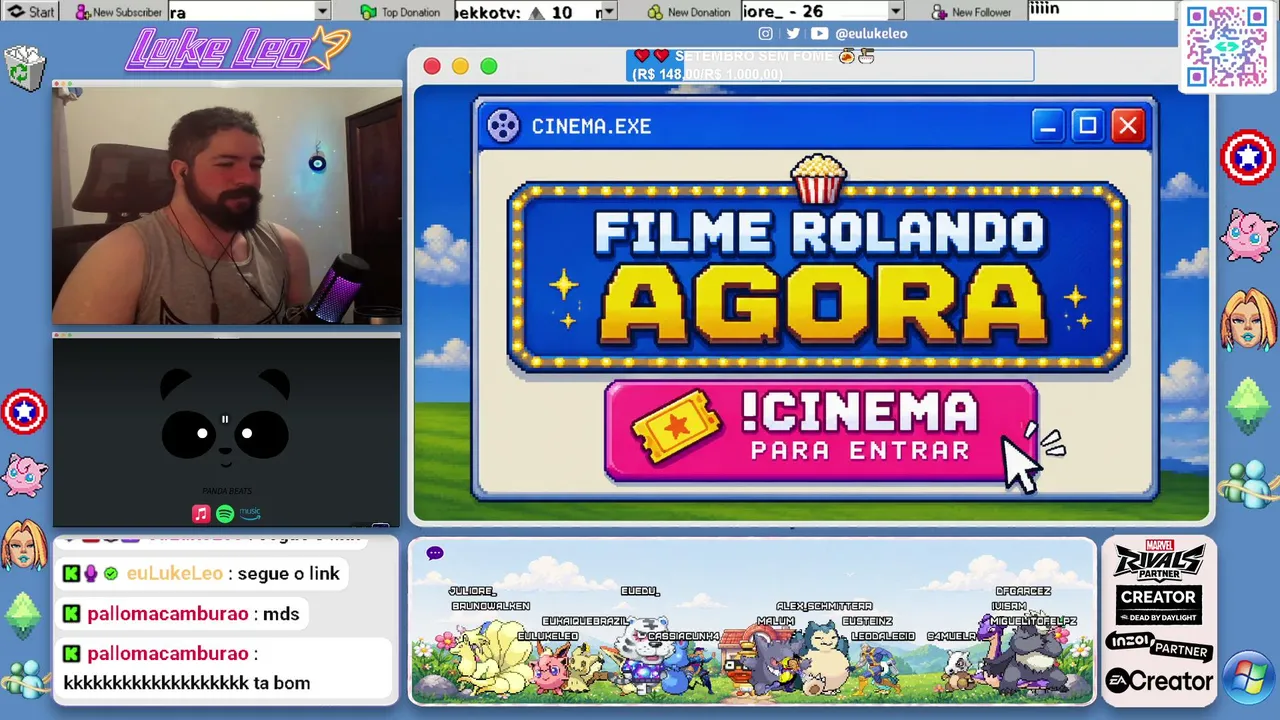This screenshot has height=720, width=1280.
Task: Click the euLukeLeo username in chat
Action: [x=174, y=573]
